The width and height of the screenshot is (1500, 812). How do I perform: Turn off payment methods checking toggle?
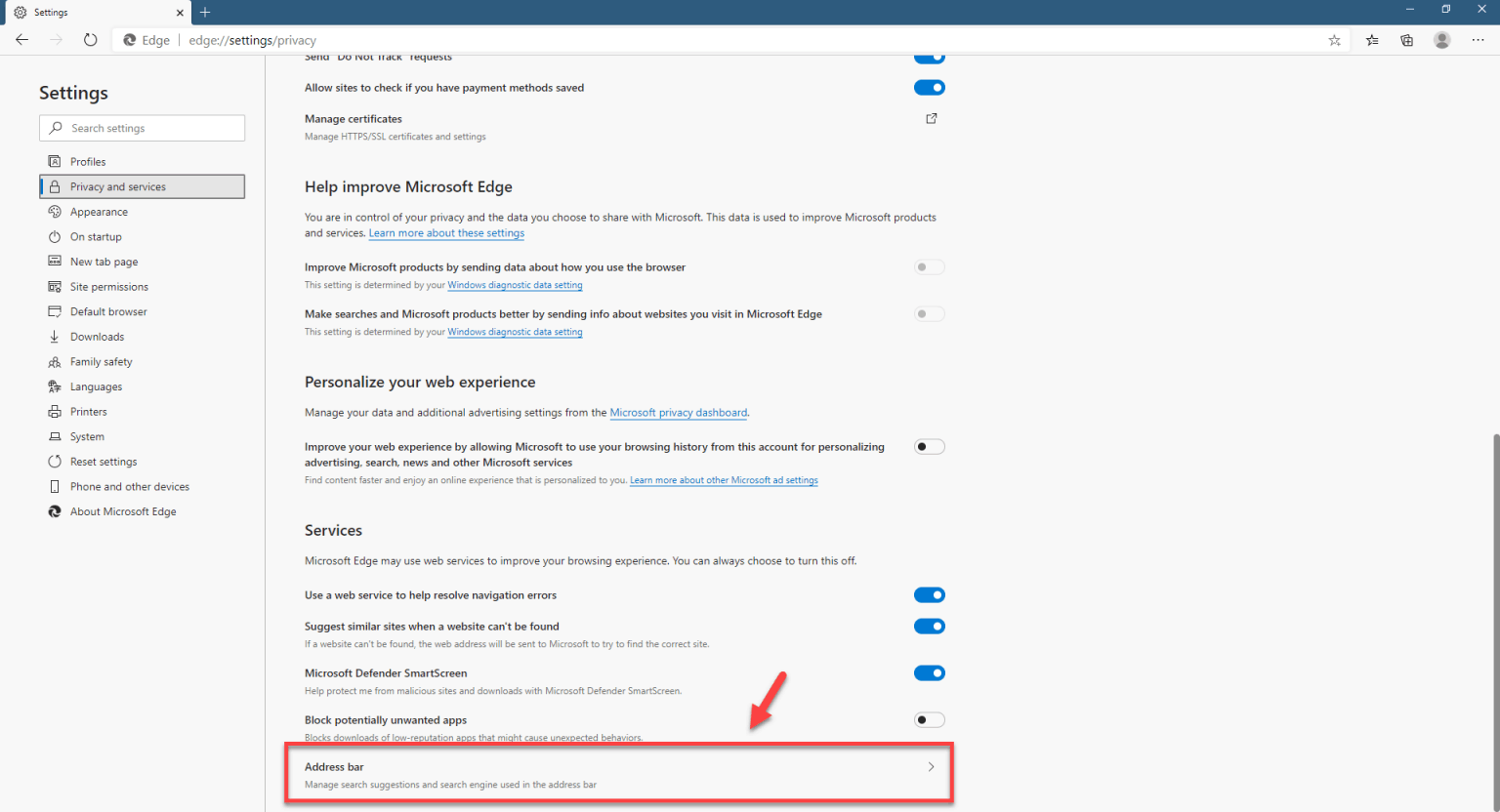coord(929,87)
